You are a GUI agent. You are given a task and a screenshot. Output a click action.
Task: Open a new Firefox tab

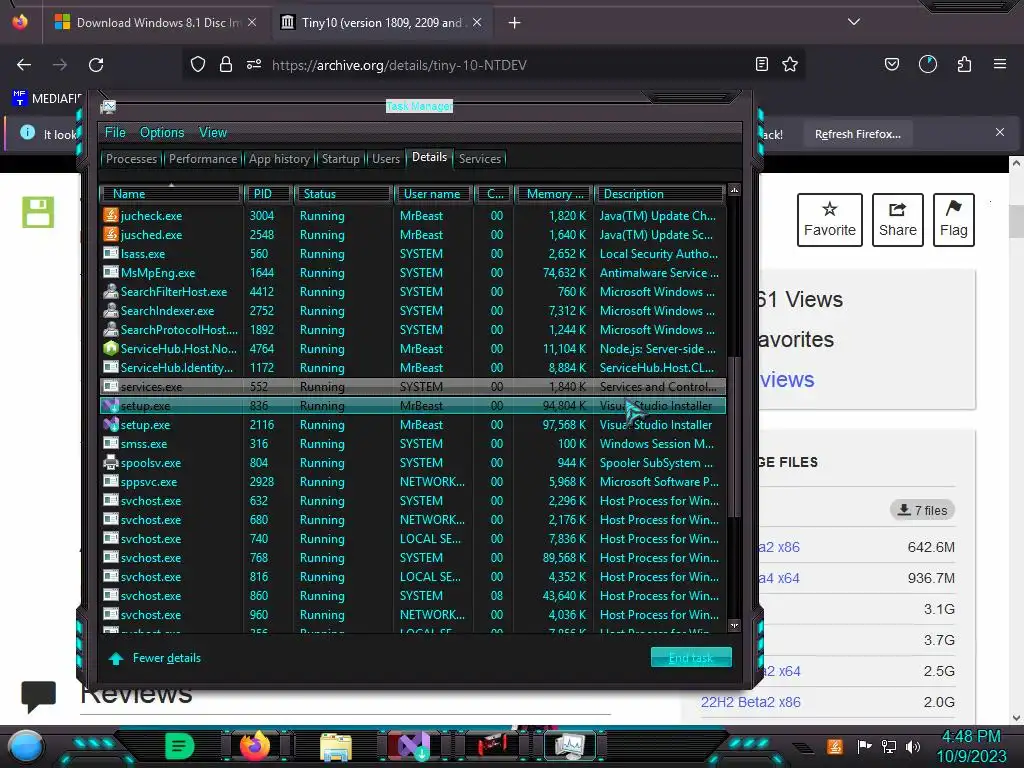click(515, 23)
